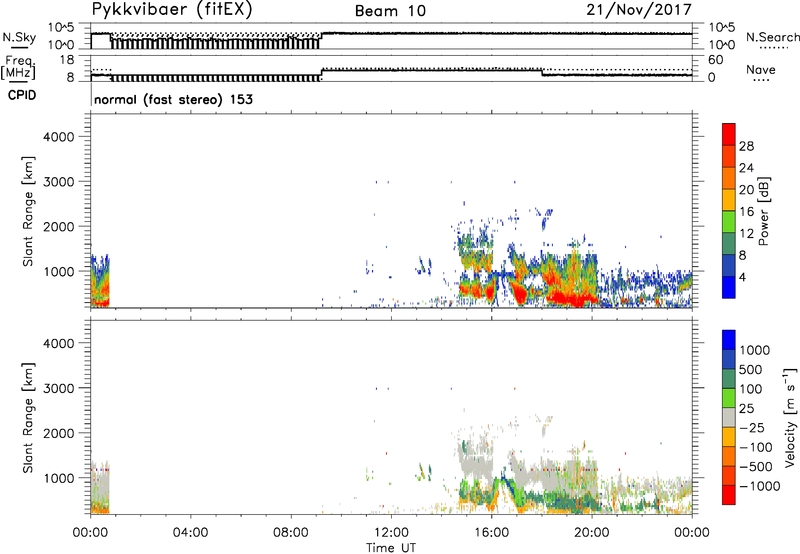Image resolution: width=800 pixels, height=554 pixels.
Task: Click the '04:00' time tick label
Action: 190,533
